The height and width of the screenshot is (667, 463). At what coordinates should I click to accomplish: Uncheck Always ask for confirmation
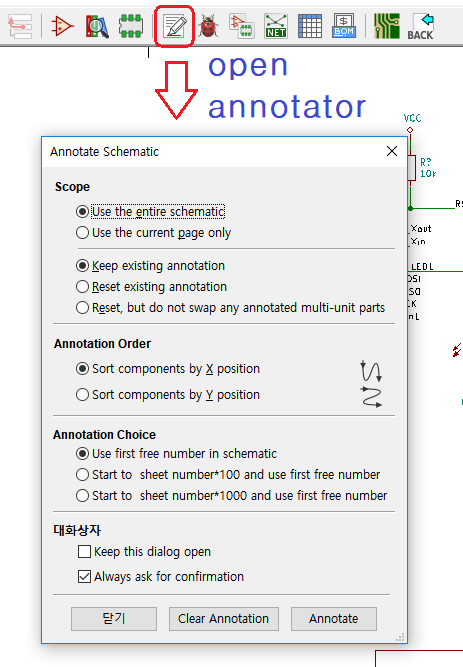[x=161, y=576]
